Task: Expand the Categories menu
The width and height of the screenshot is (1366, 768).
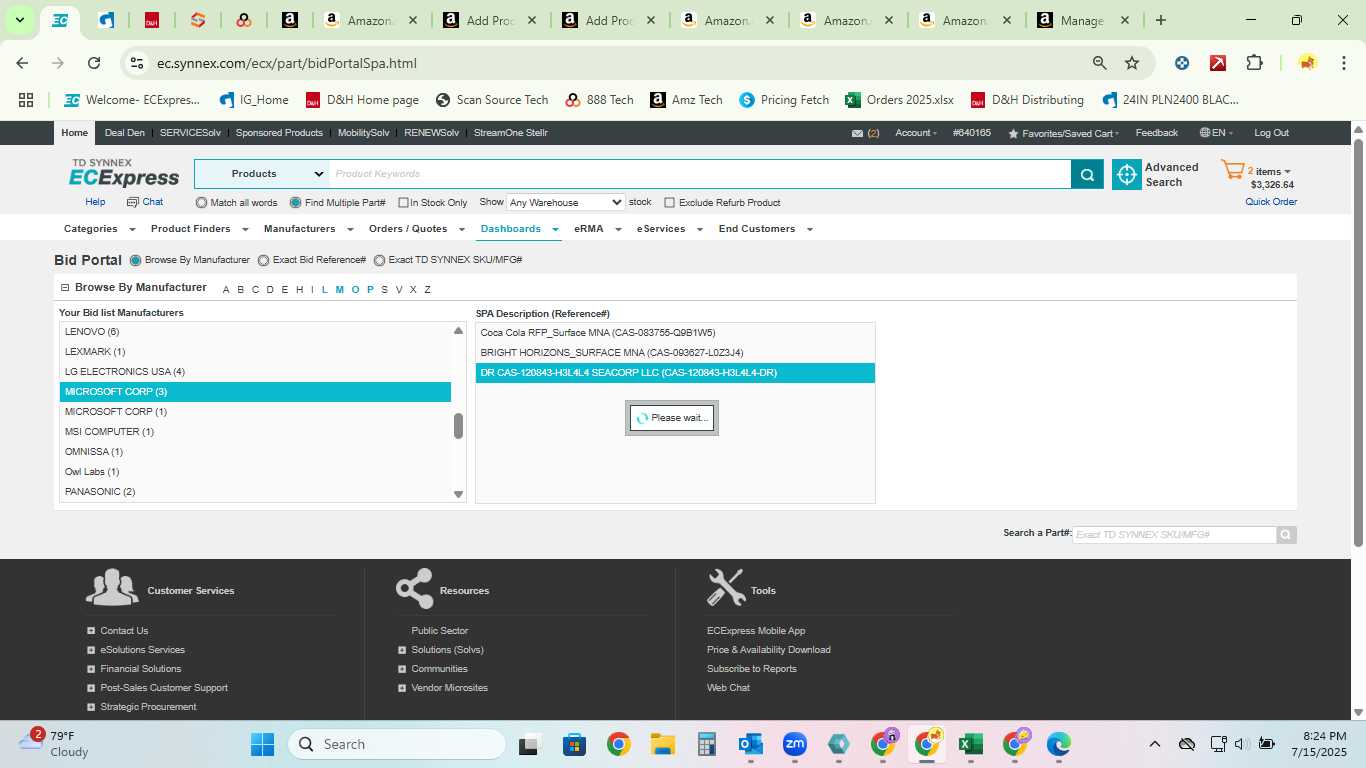Action: (97, 229)
